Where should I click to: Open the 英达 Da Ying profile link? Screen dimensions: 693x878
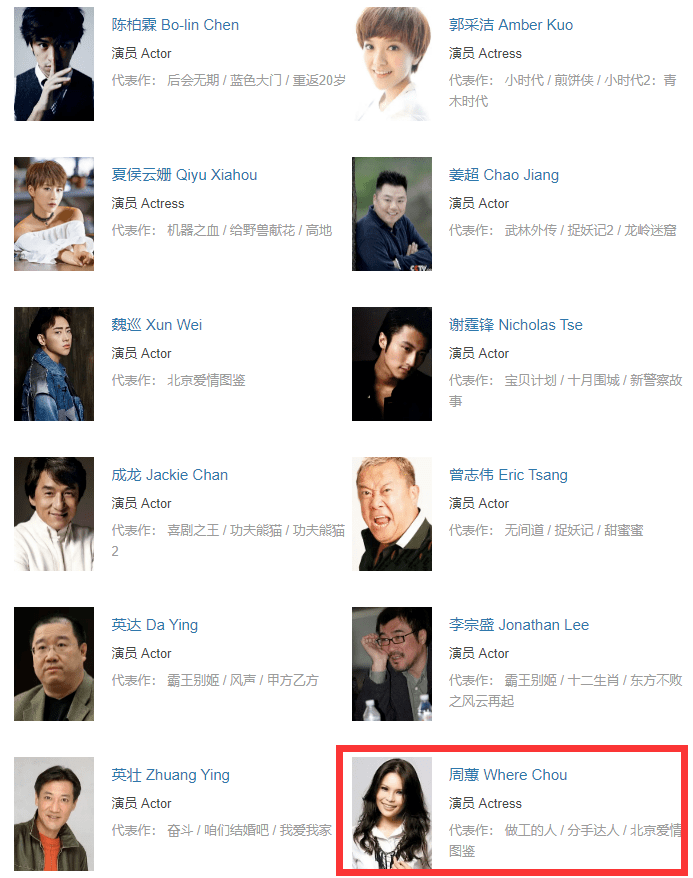154,625
